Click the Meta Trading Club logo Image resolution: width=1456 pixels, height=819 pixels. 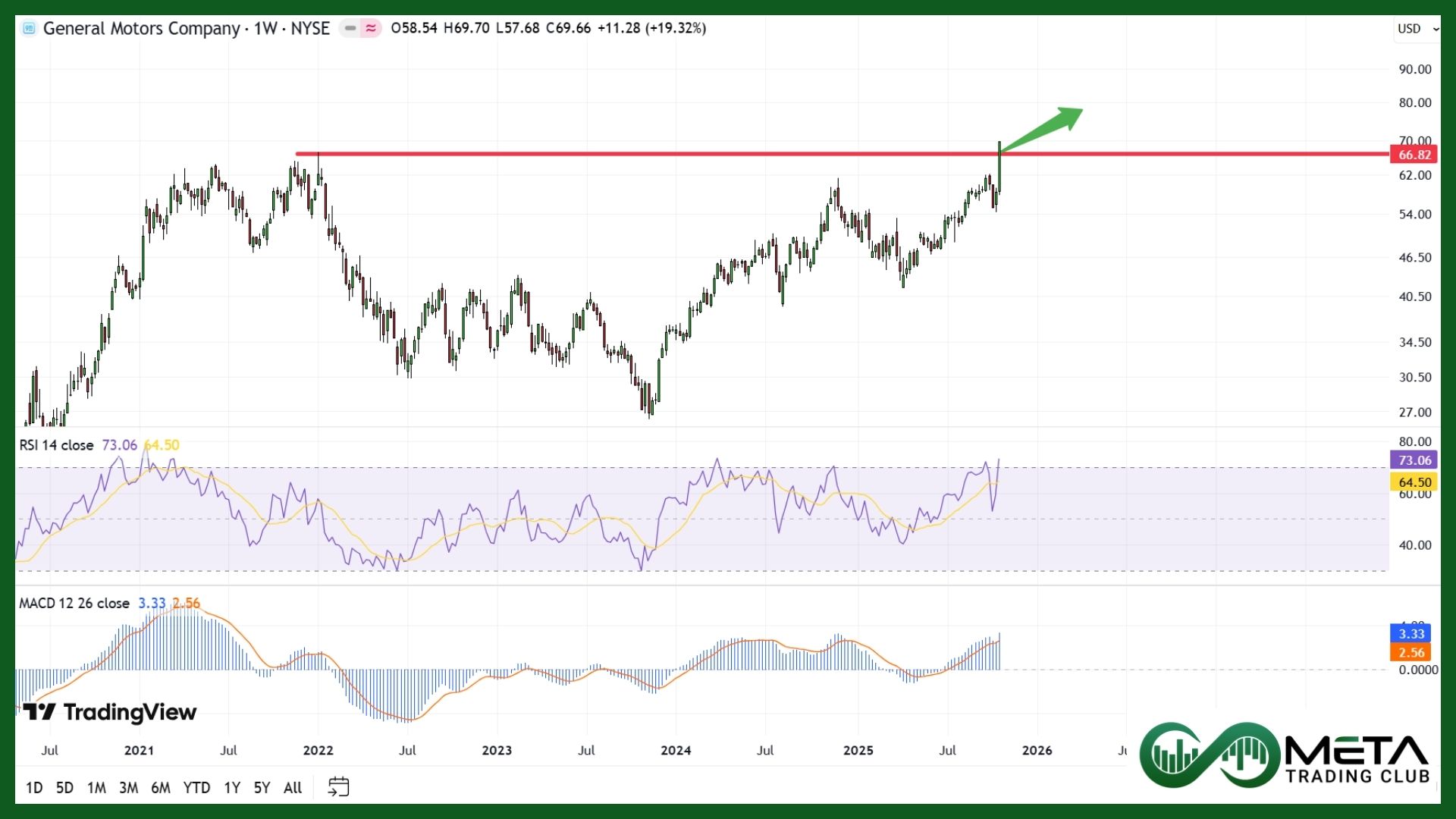tap(1285, 755)
